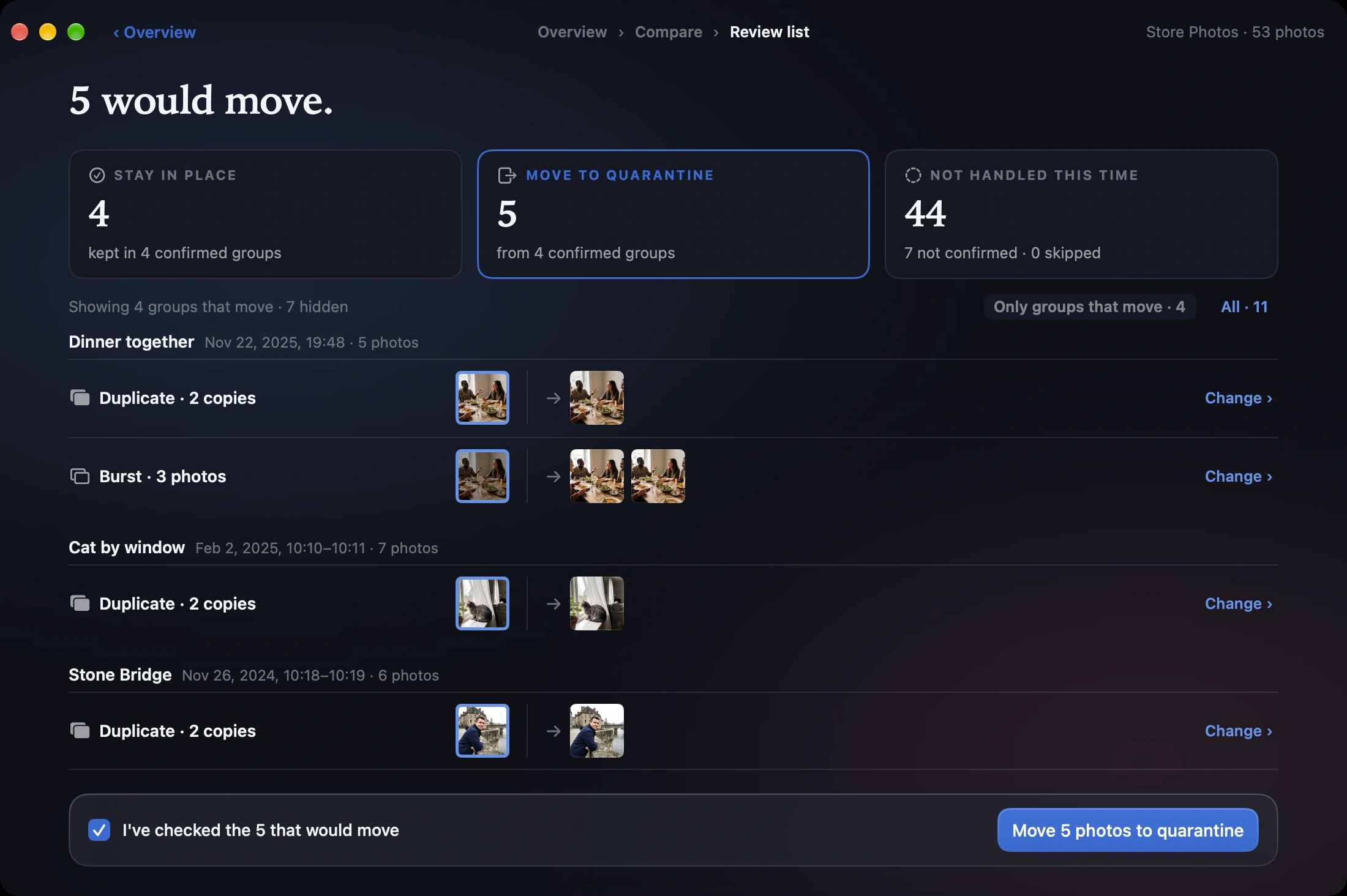Open Change for Cat by window duplicate
The height and width of the screenshot is (896, 1347).
click(1239, 603)
